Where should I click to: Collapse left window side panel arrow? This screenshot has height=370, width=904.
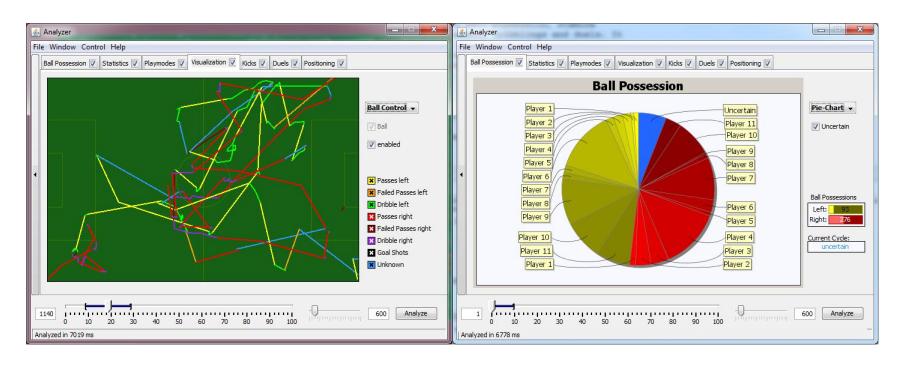(36, 174)
